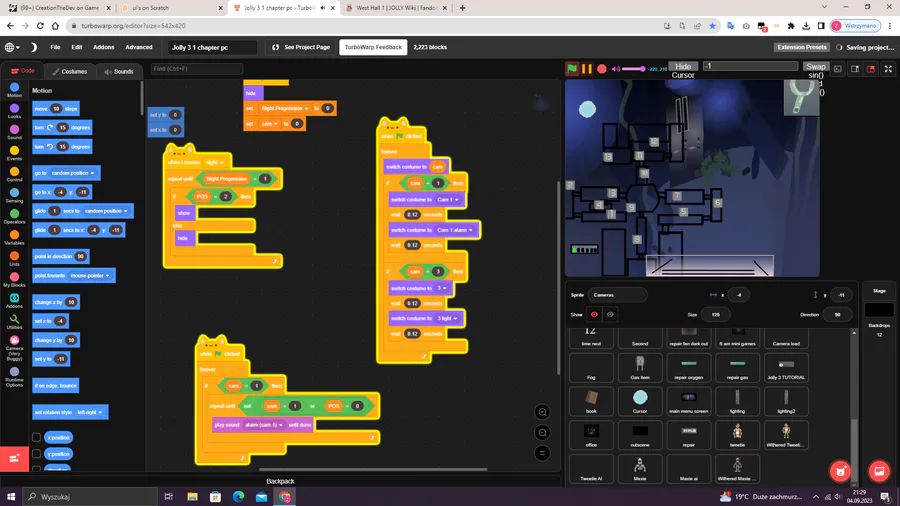This screenshot has height=506, width=900.
Task: Select the My Blocks category
Action: (x=14, y=281)
